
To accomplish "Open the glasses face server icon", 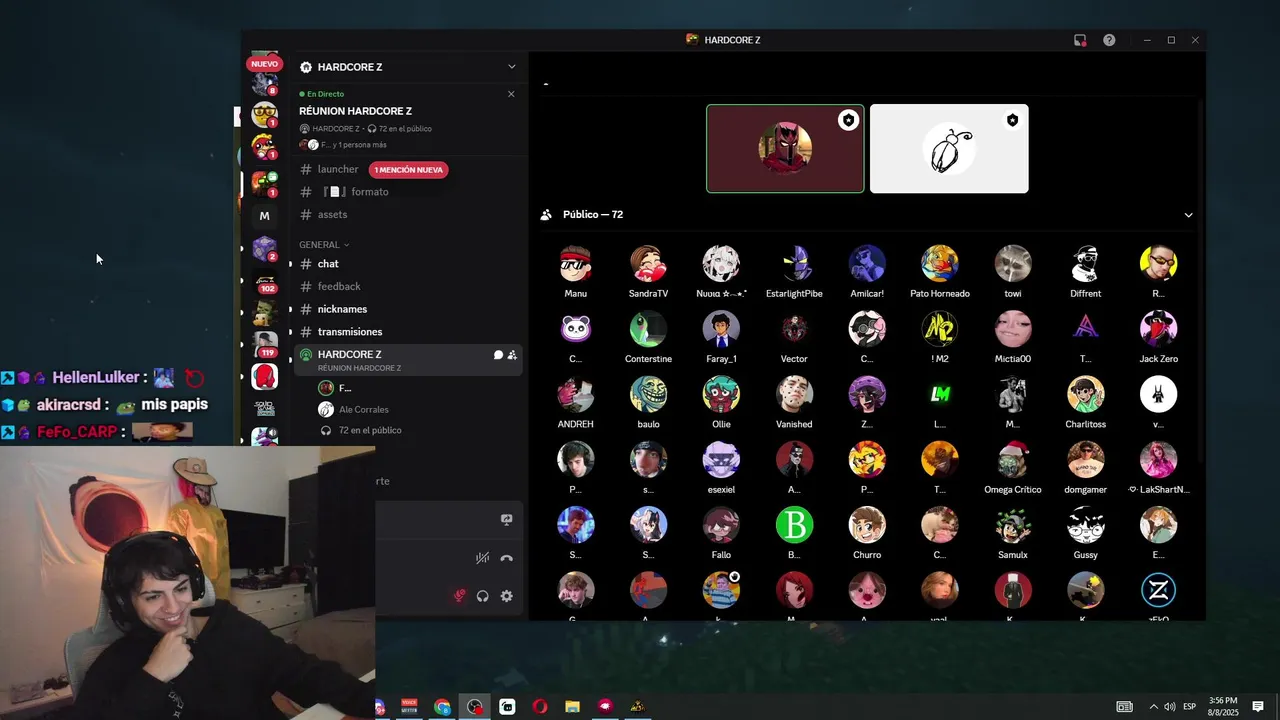I will click(265, 114).
